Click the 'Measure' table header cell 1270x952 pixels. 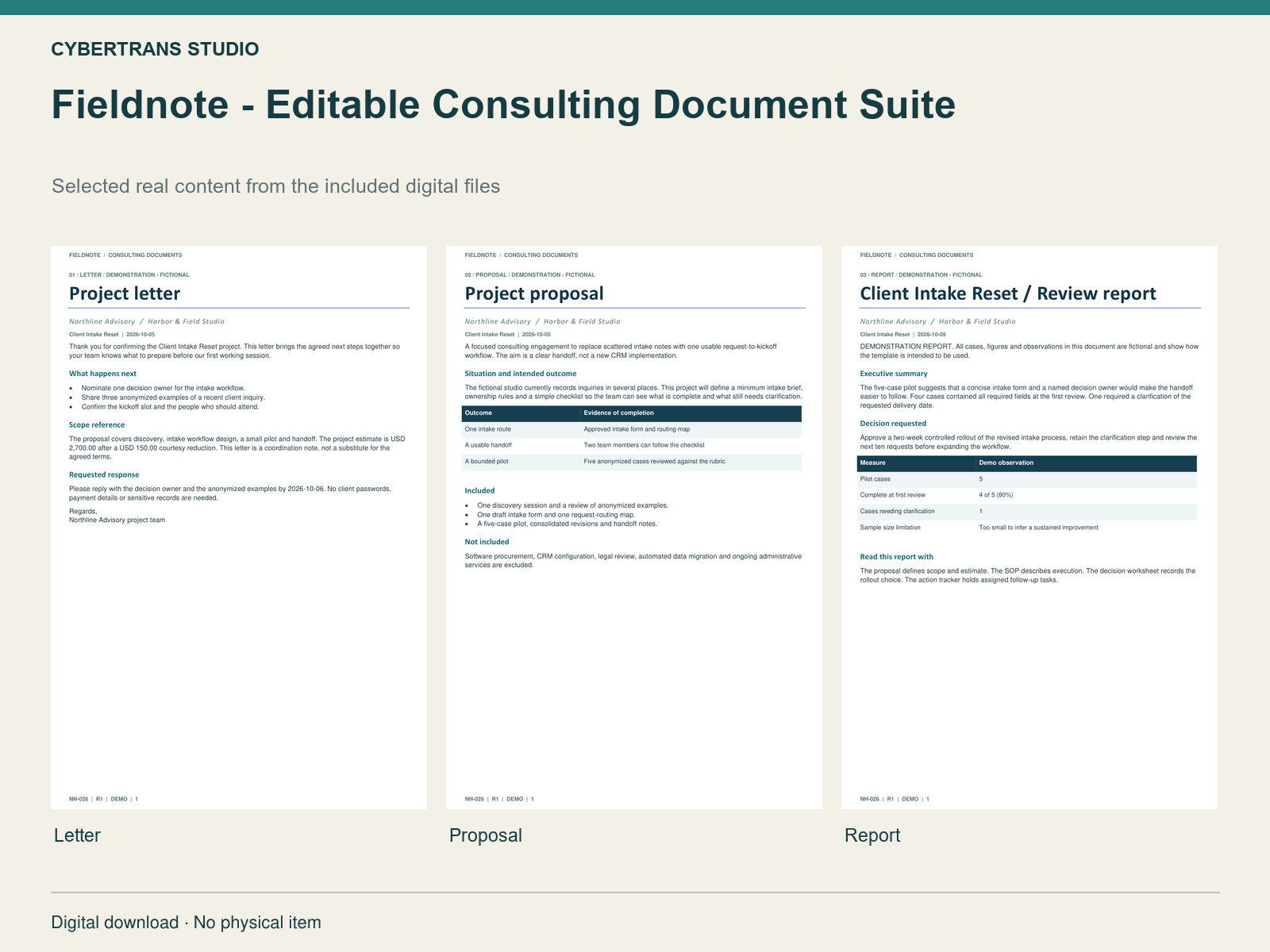(917, 463)
